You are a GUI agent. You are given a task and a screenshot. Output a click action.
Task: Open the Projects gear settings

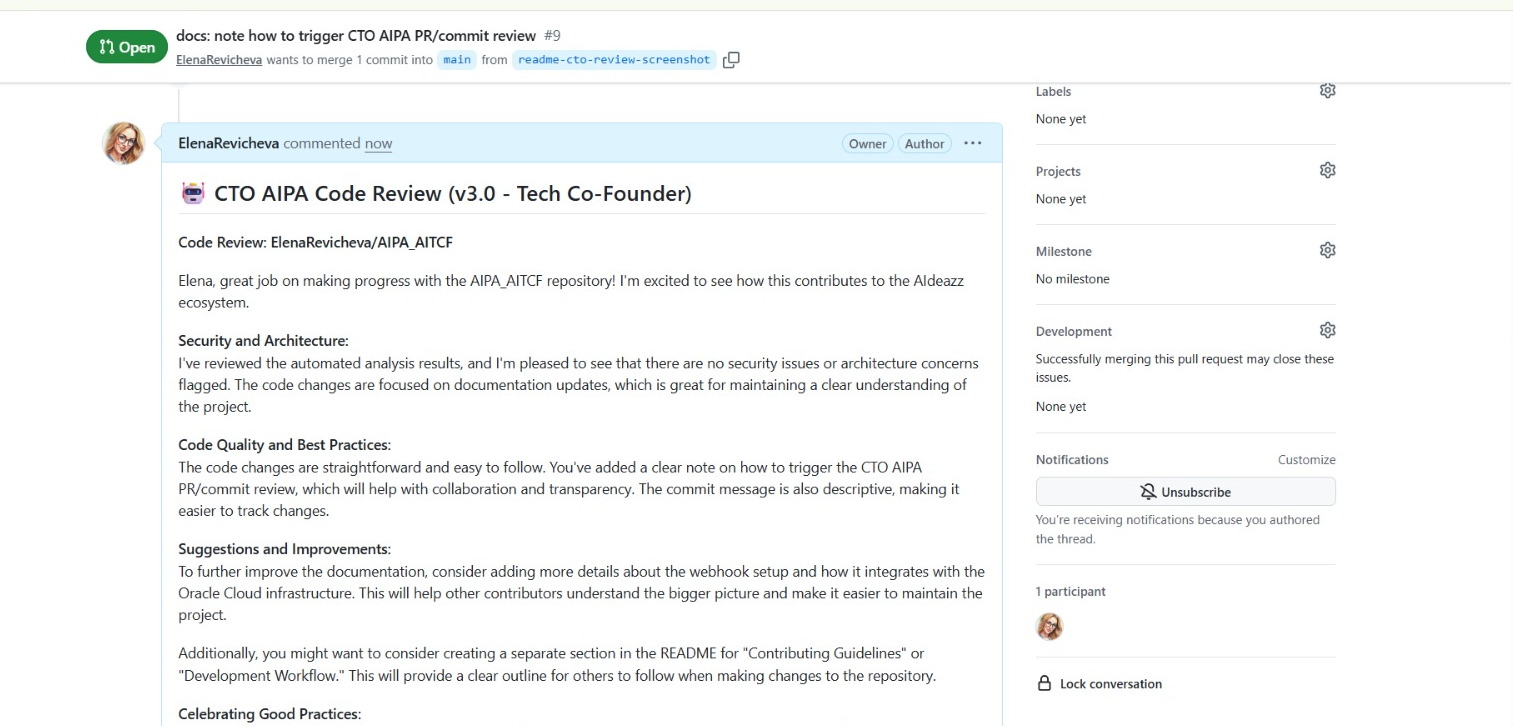point(1327,170)
